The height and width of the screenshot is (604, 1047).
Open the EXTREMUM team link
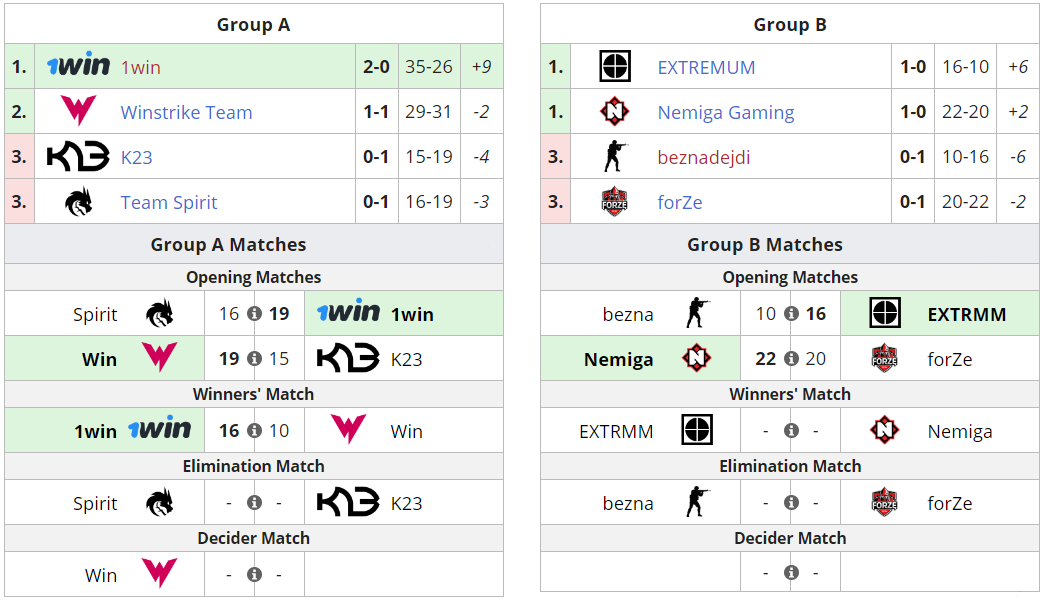pos(706,67)
